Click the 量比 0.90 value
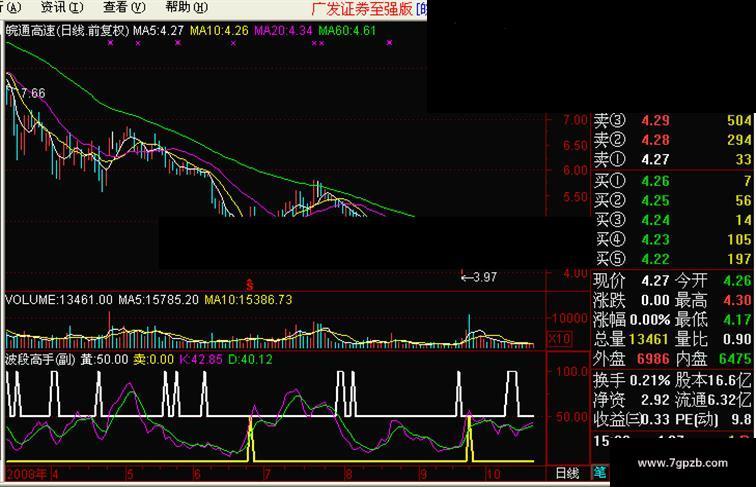This screenshot has height=487, width=756. [x=737, y=339]
